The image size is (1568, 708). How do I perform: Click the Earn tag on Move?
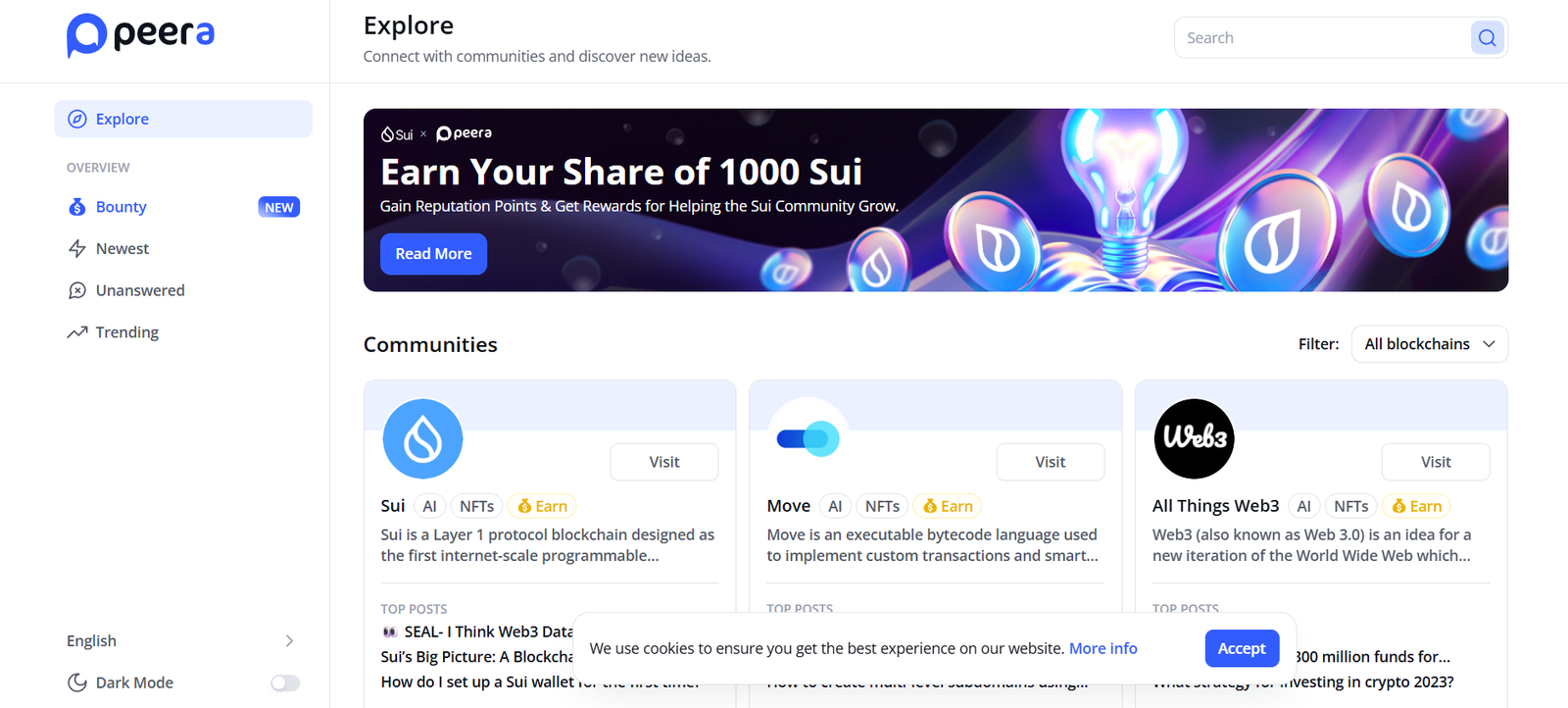coord(948,506)
